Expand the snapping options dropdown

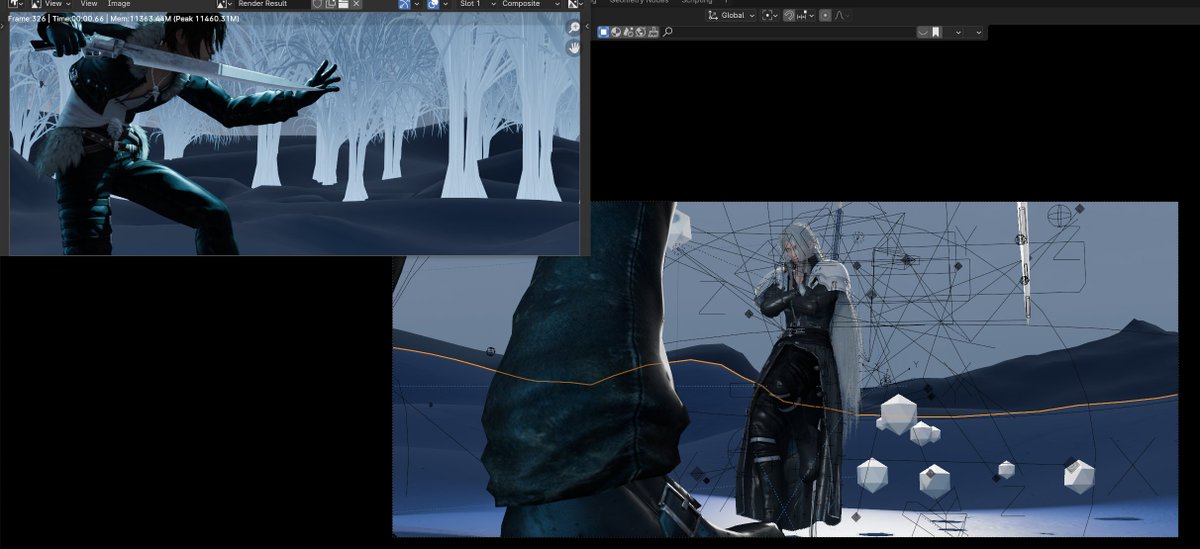(x=807, y=15)
